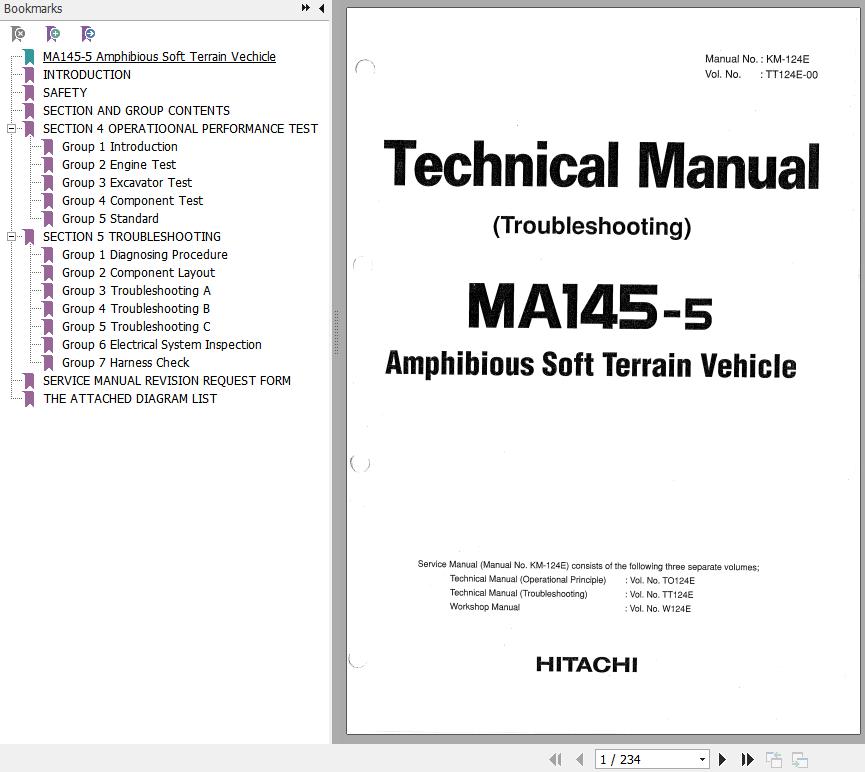
Task: Open Group 2 Component Layout bookmark
Action: tap(138, 273)
